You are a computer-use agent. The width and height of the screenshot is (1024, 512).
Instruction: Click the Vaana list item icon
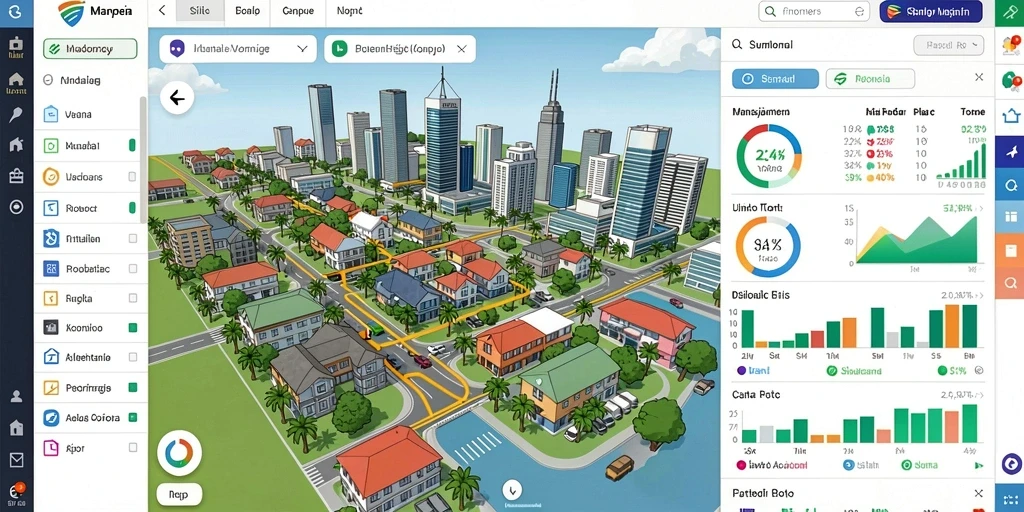[x=51, y=114]
